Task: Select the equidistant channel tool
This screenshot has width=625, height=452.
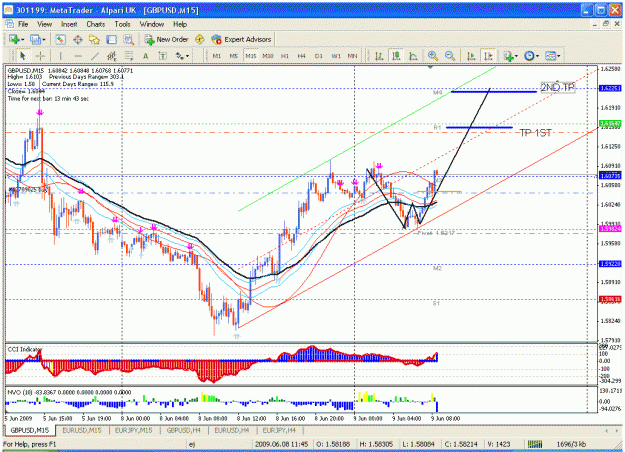Action: [112, 56]
